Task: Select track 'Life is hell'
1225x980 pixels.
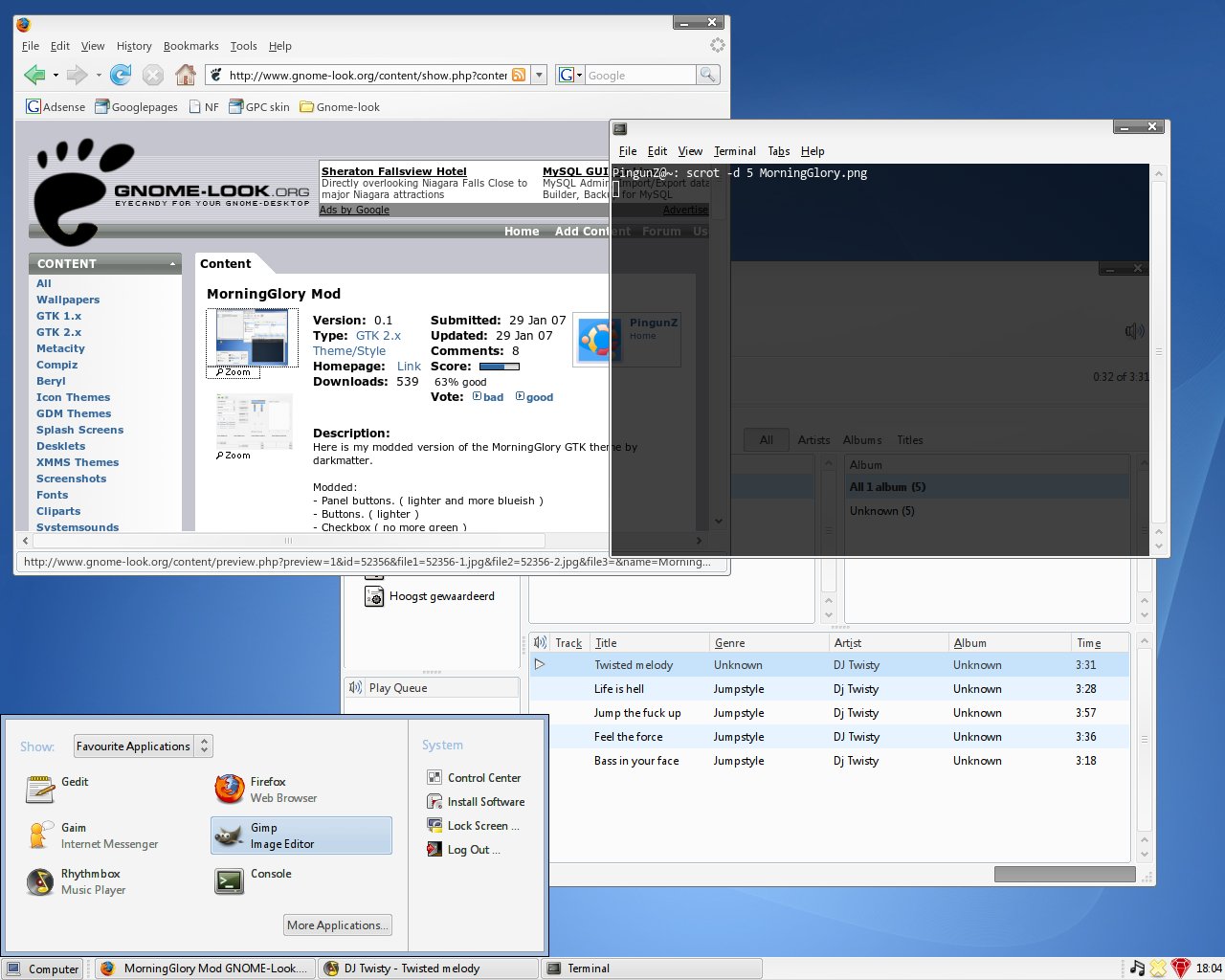Action: tap(829, 689)
